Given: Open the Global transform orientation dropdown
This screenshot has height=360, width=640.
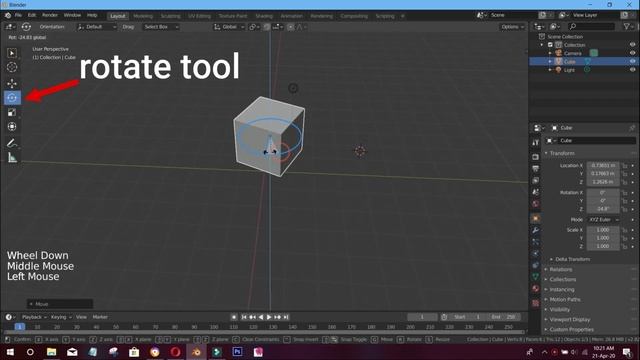Looking at the screenshot, I should coord(229,27).
